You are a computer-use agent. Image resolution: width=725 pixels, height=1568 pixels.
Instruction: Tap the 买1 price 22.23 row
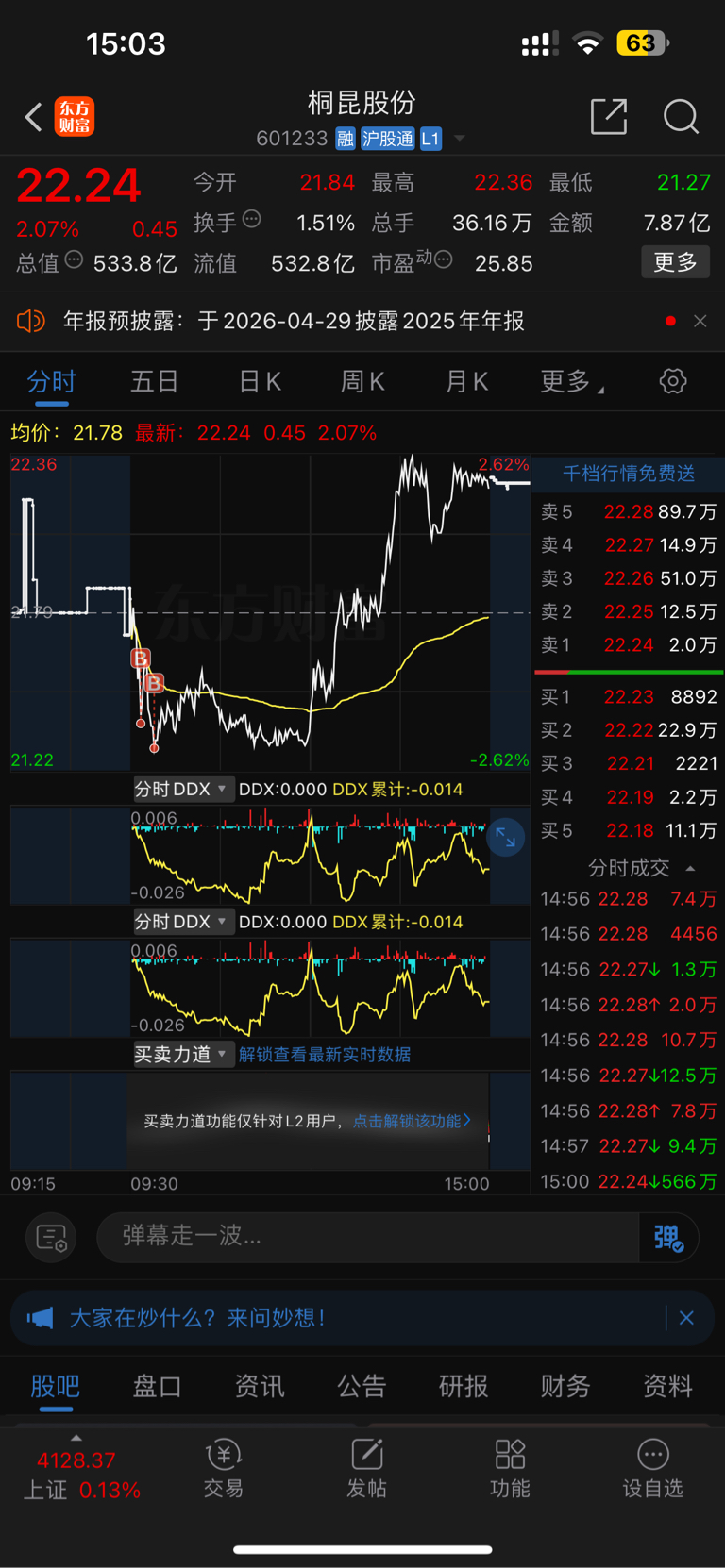coord(629,697)
